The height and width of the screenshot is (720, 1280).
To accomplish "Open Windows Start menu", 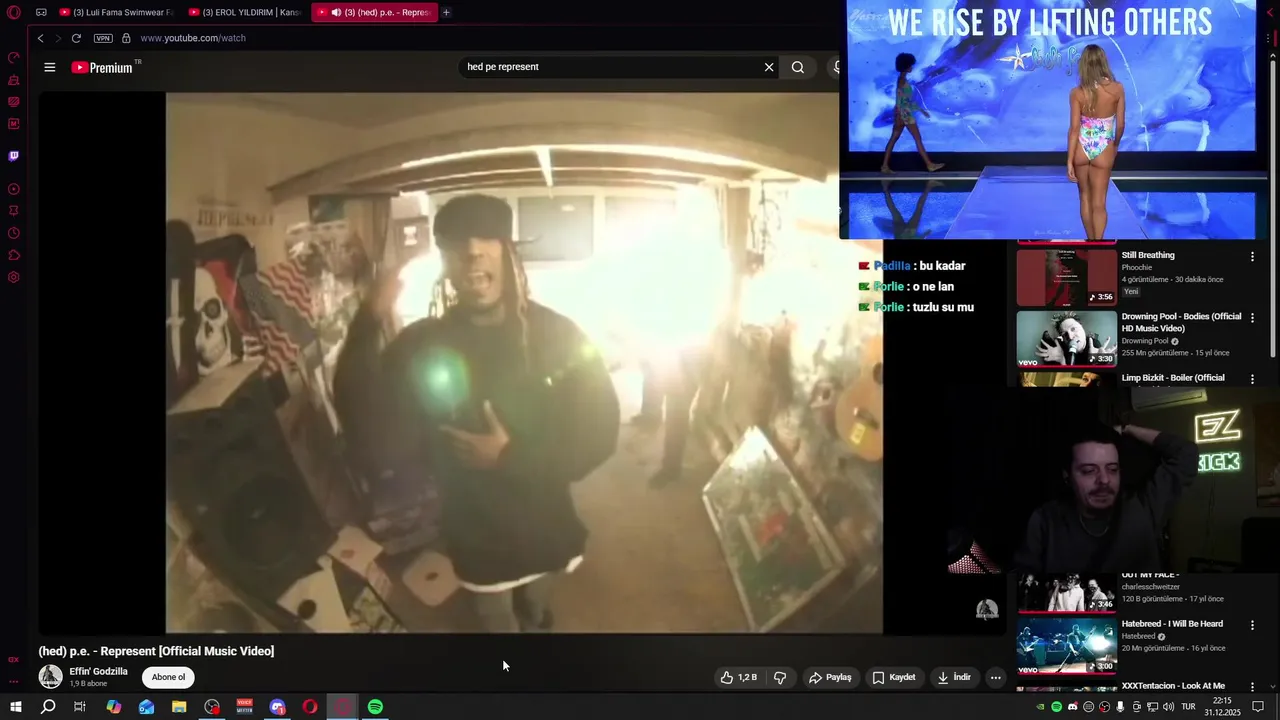I will pos(15,707).
